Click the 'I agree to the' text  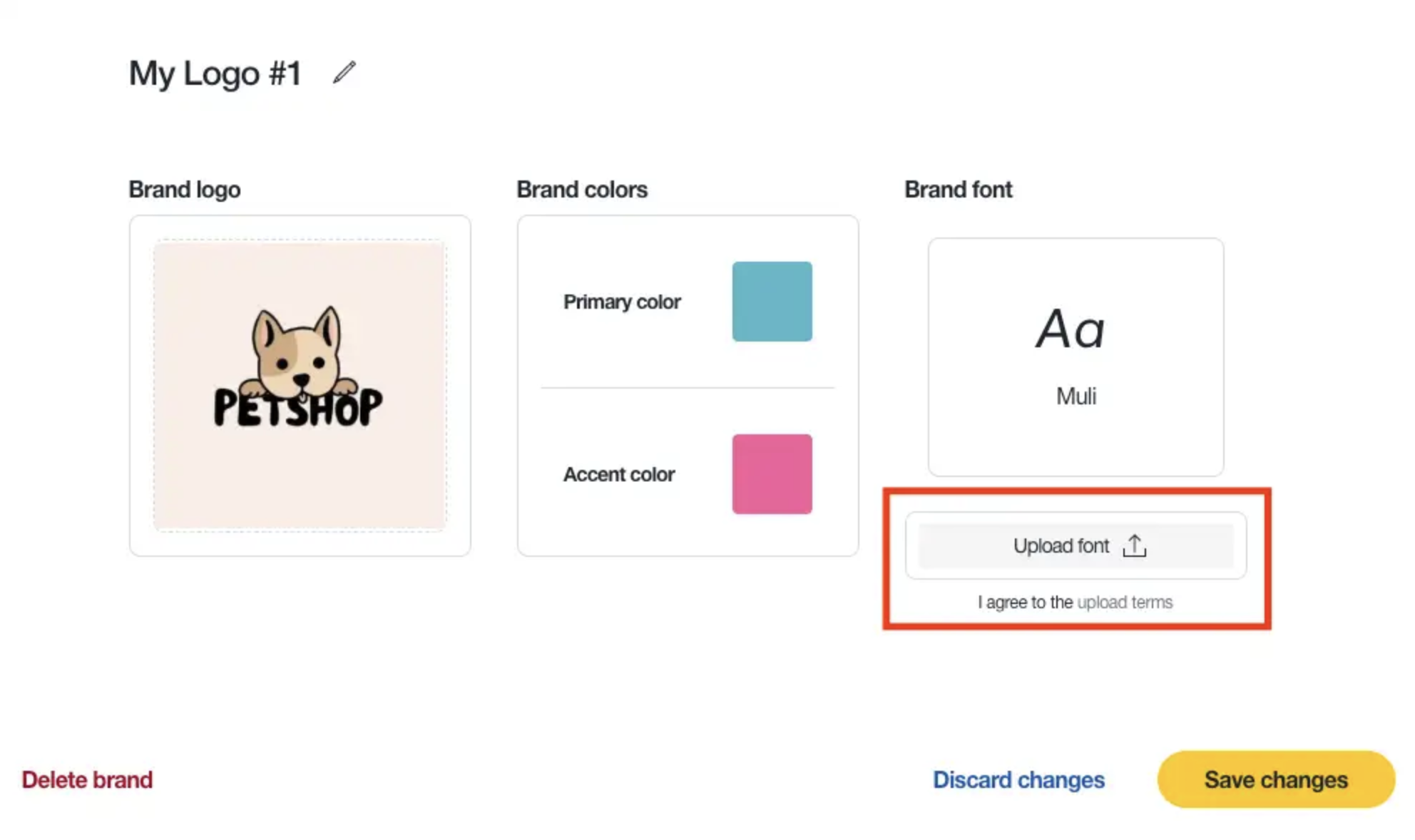1025,603
